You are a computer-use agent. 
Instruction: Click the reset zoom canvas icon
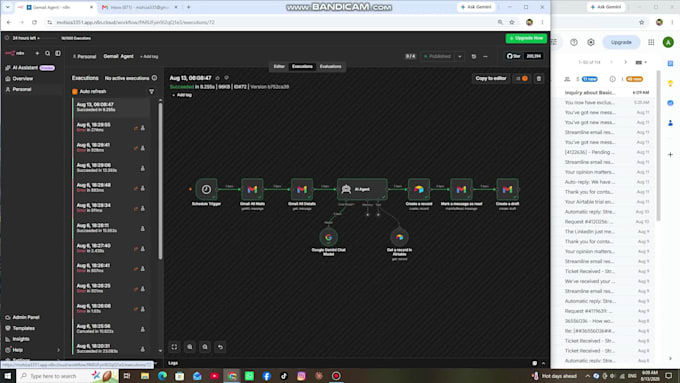220,347
